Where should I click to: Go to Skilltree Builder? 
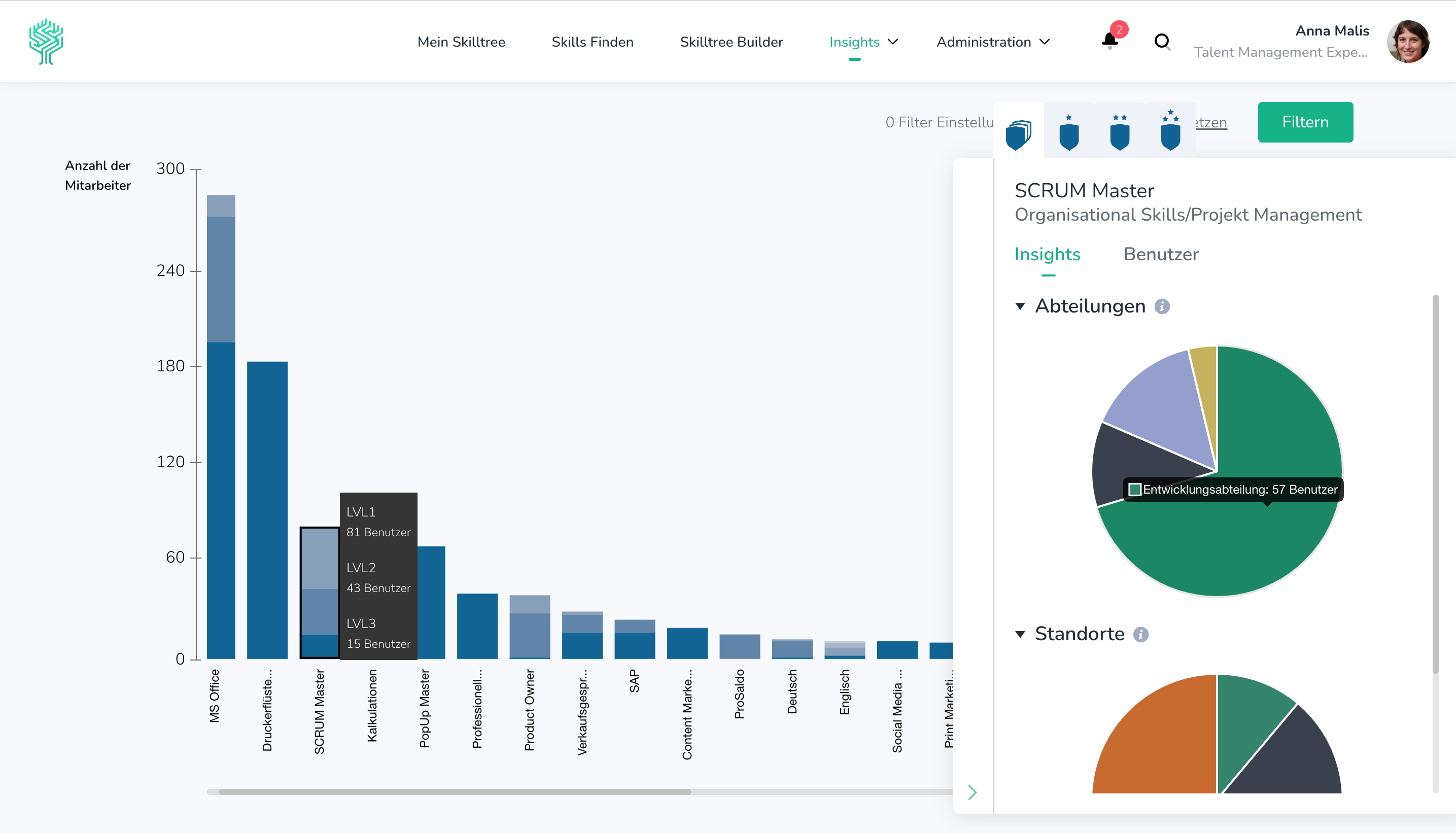pos(731,42)
